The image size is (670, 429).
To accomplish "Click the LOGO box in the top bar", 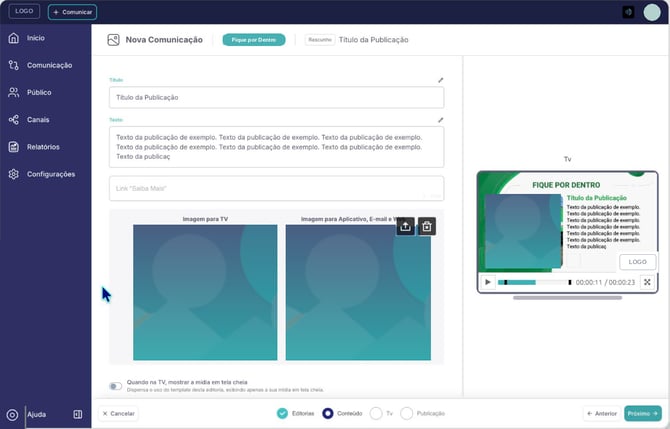I will 24,12.
